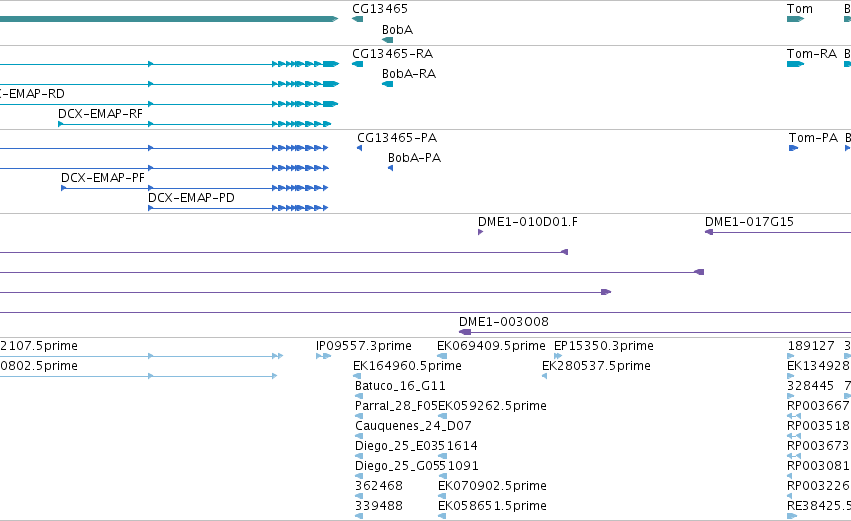
Task: Click the thick DCX-EMAP gene bar
Action: pos(169,19)
